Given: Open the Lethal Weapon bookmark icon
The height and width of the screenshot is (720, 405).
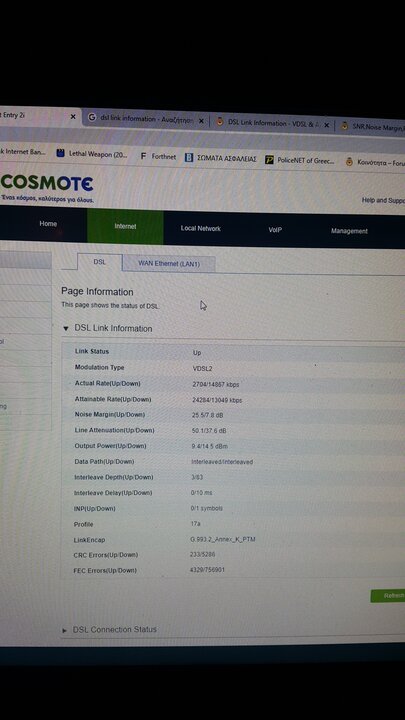Looking at the screenshot, I should 60,153.
